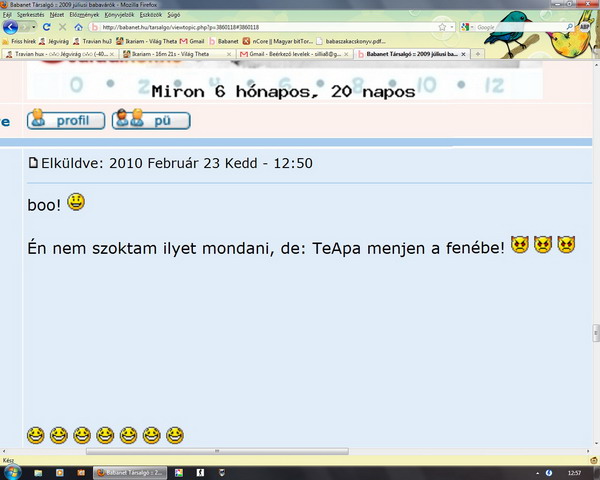Image resolution: width=600 pixels, height=480 pixels.
Task: Click the search magnifier icon
Action: 570,27
